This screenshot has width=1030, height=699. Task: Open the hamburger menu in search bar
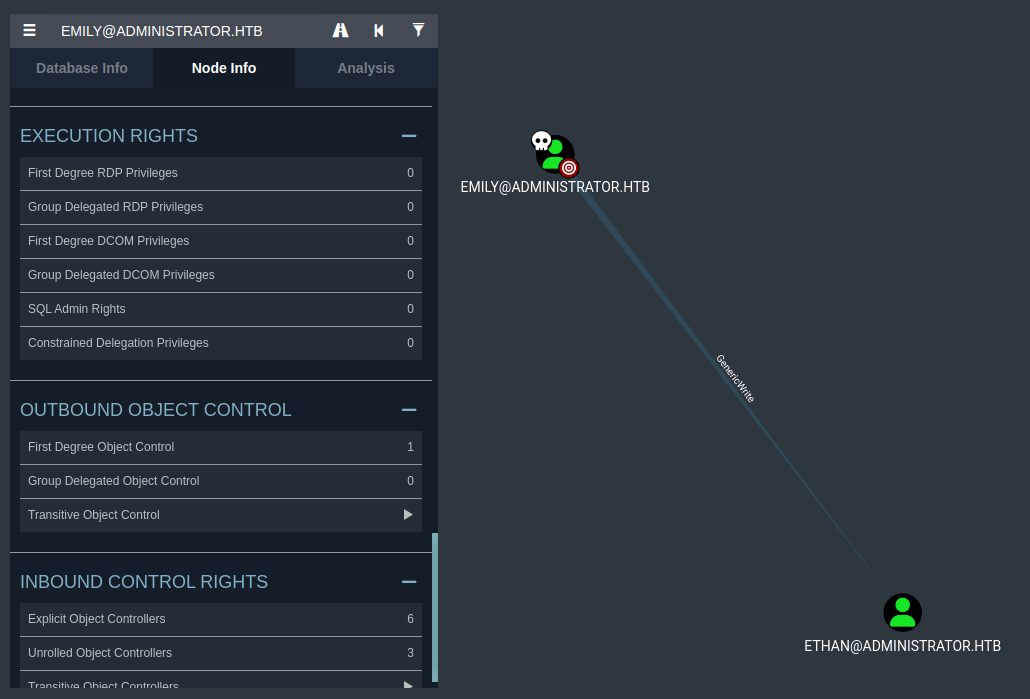[x=29, y=30]
